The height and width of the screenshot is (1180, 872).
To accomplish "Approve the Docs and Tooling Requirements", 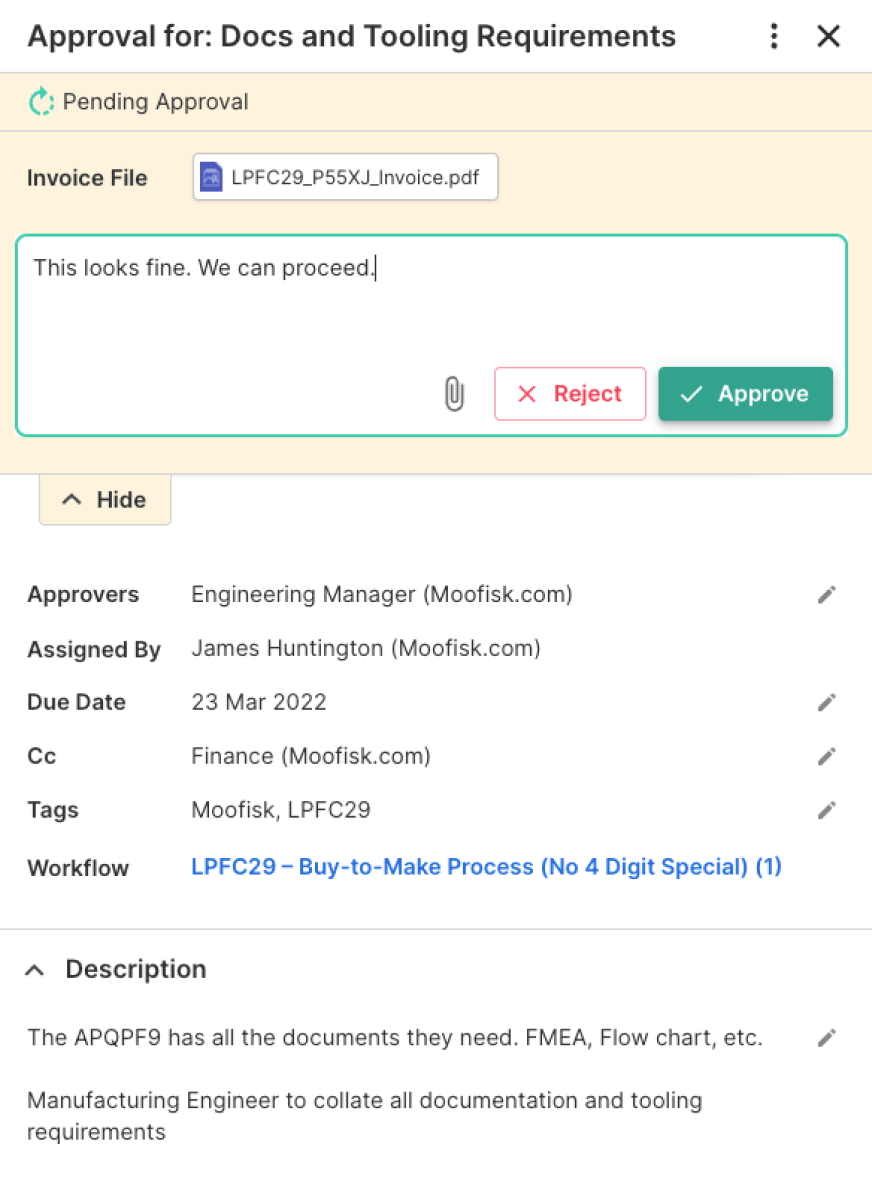I will pyautogui.click(x=746, y=394).
